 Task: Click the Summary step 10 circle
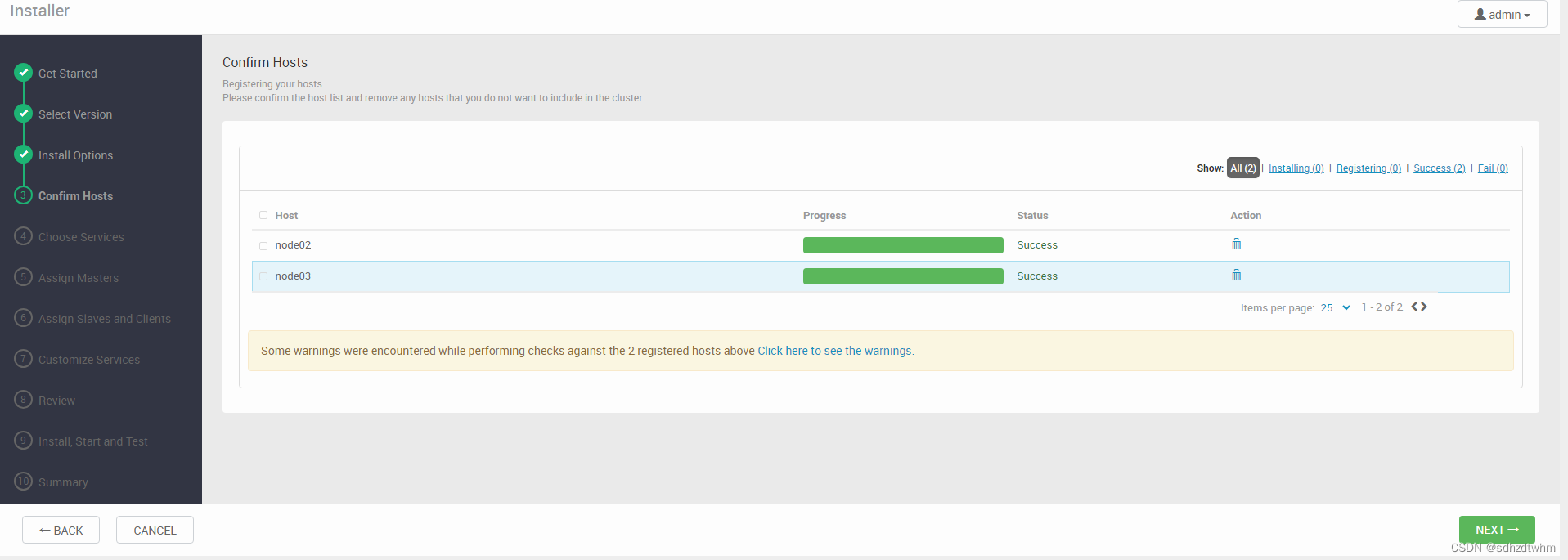(x=24, y=482)
